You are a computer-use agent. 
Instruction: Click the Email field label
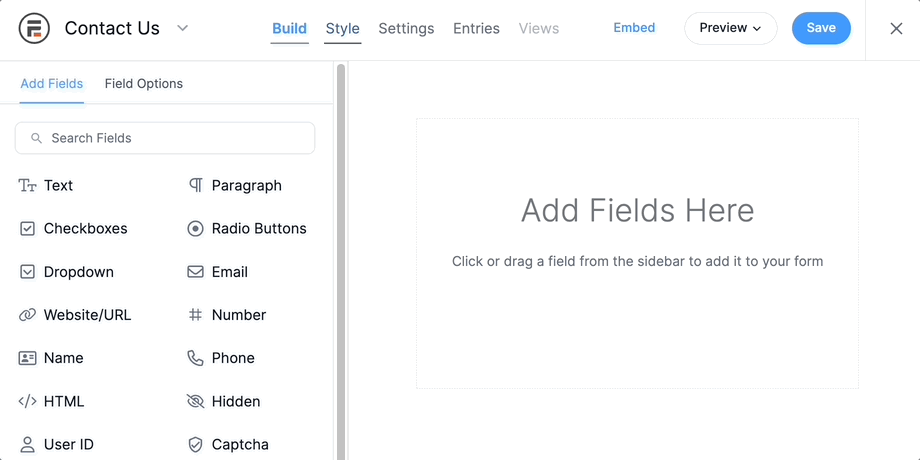[x=229, y=272]
